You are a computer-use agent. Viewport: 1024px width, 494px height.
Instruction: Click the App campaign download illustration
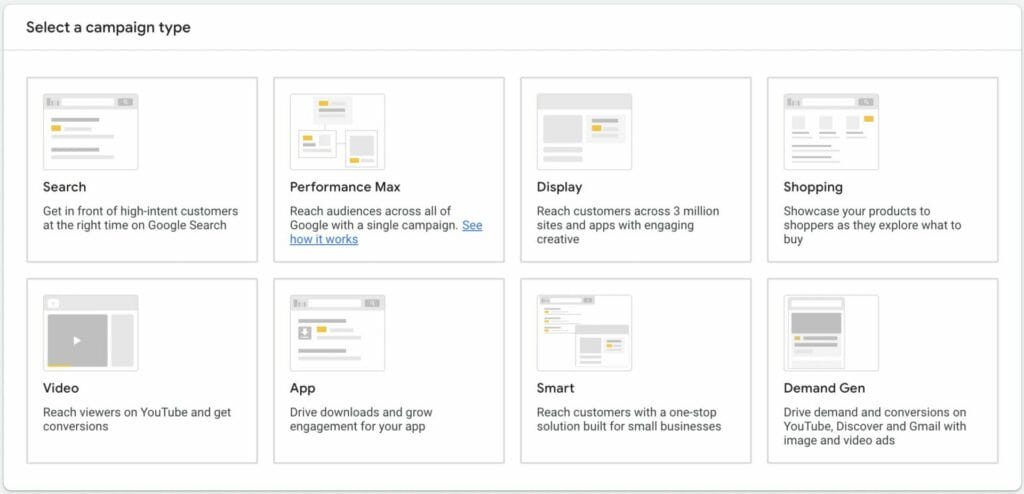(x=337, y=333)
